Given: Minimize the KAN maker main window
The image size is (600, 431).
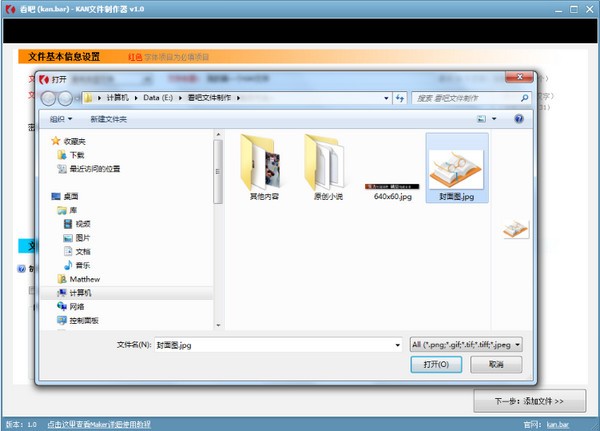Looking at the screenshot, I should [559, 10].
